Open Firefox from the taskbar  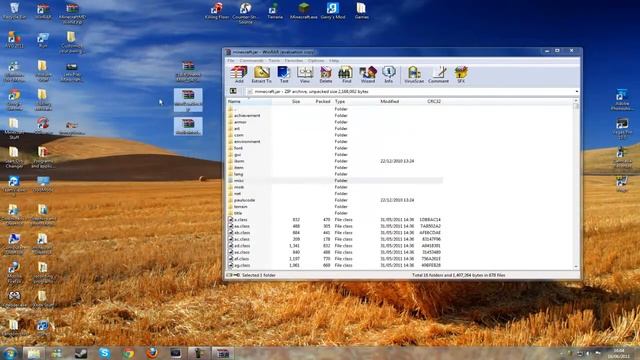(152, 353)
